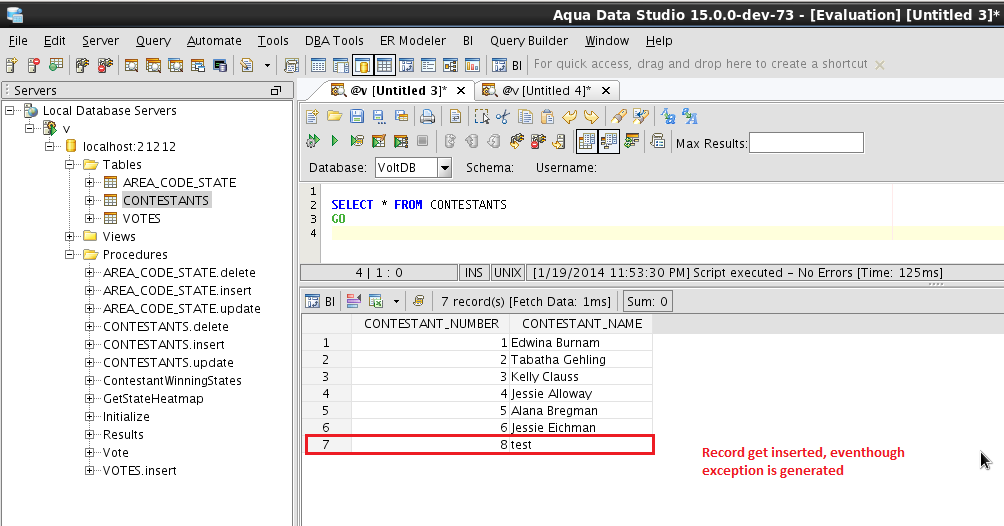This screenshot has height=526, width=1004.
Task: Open the export options dropdown arrow in results
Action: point(396,301)
